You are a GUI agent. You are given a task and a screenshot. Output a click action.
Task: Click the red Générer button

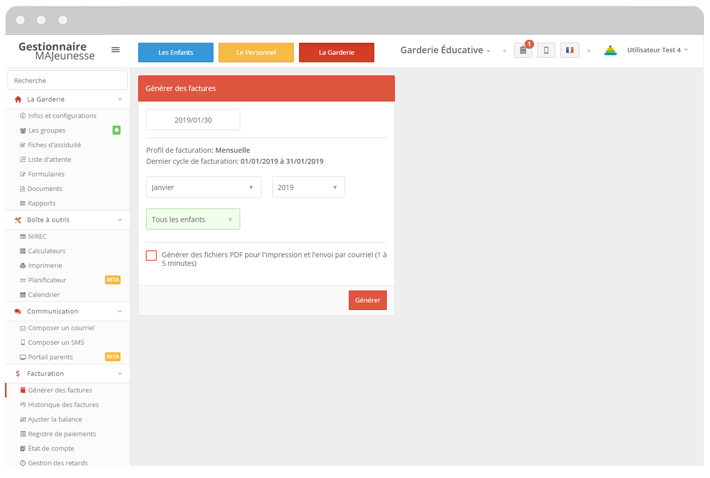pyautogui.click(x=367, y=300)
